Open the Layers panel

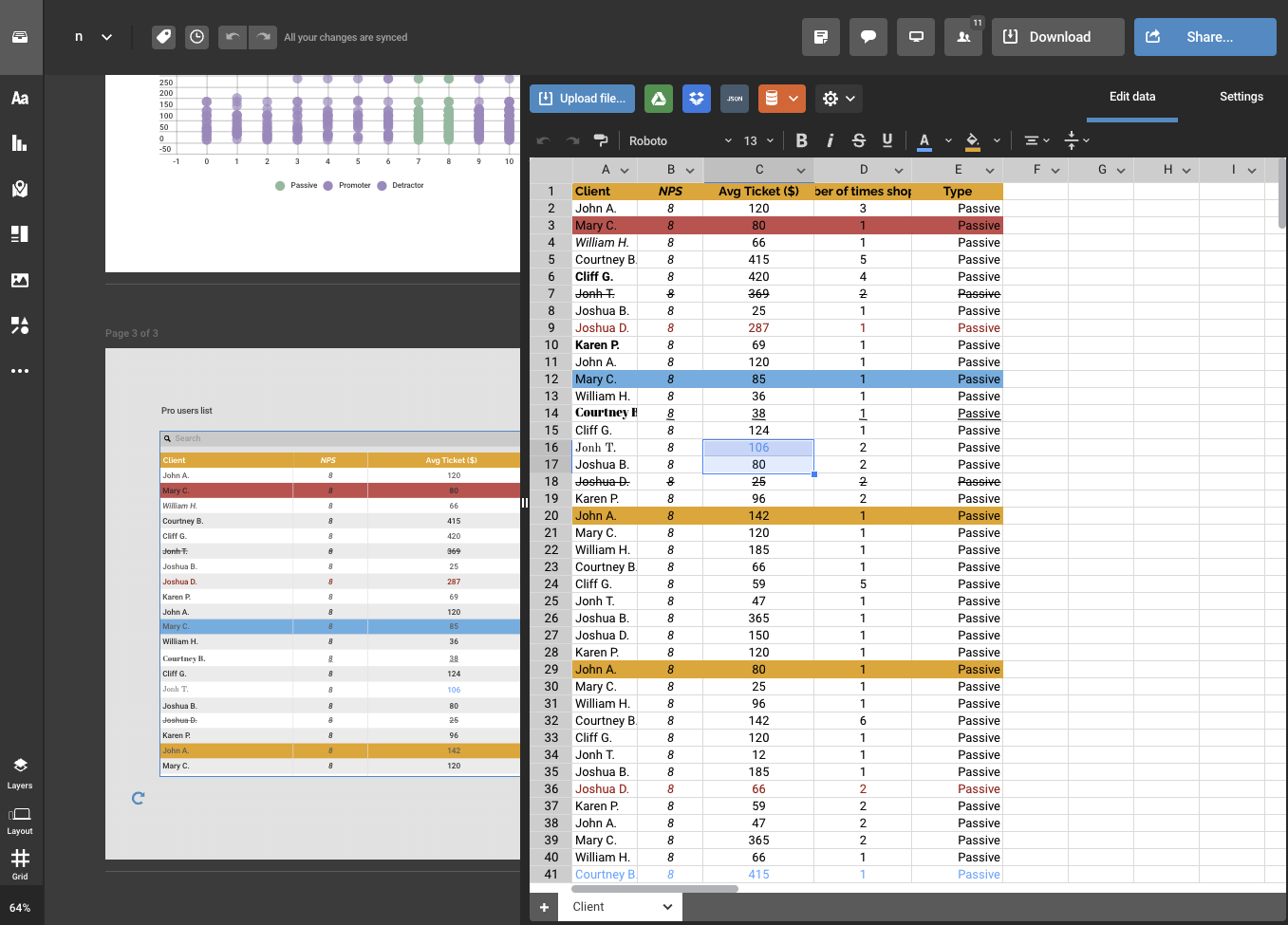(x=20, y=771)
